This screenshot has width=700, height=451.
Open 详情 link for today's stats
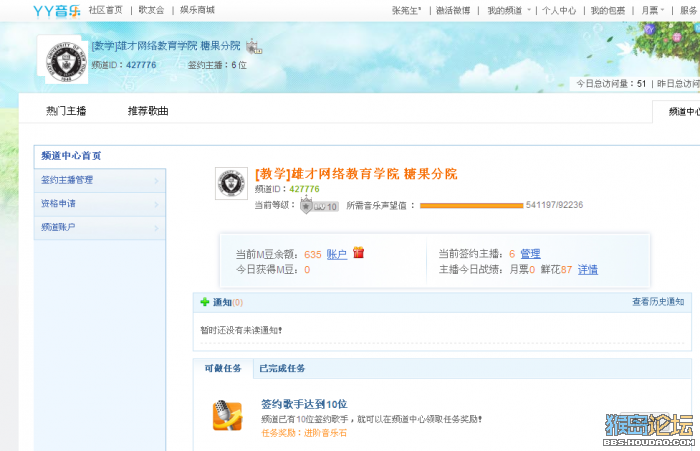[x=588, y=269]
